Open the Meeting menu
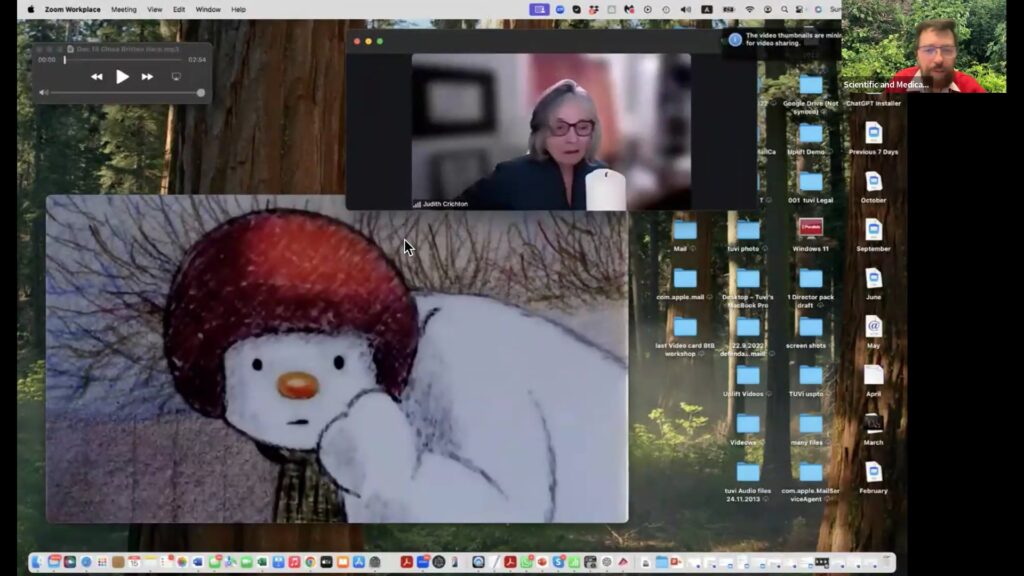 pyautogui.click(x=123, y=9)
